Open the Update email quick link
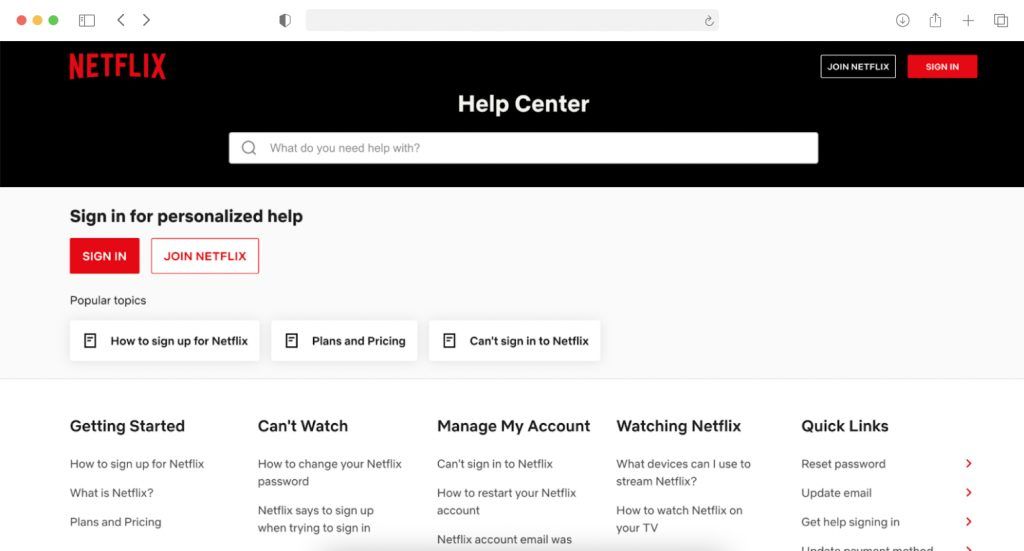 pos(836,493)
